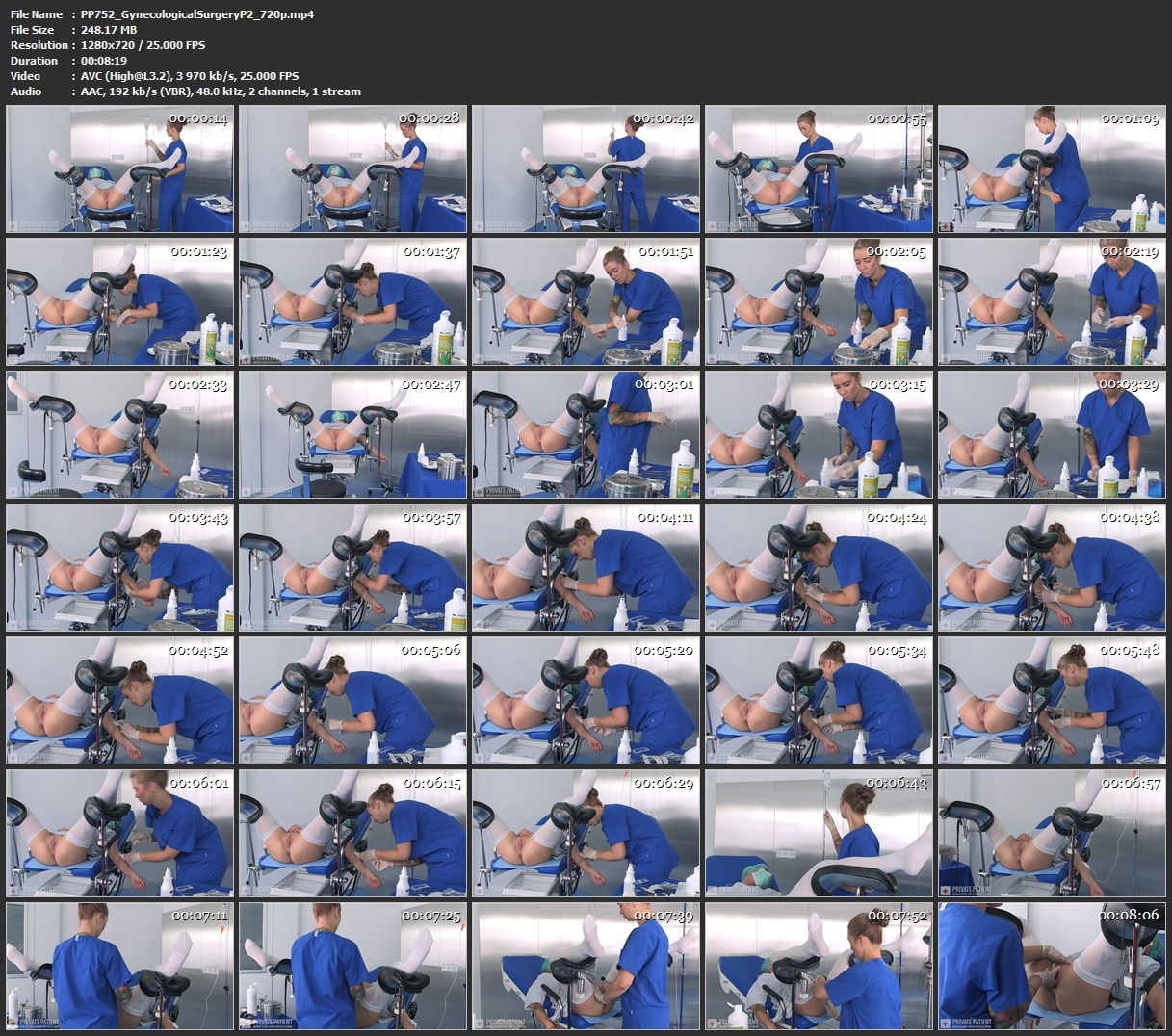
Task: Open the thumbnail at 00:00:55
Action: tap(819, 169)
